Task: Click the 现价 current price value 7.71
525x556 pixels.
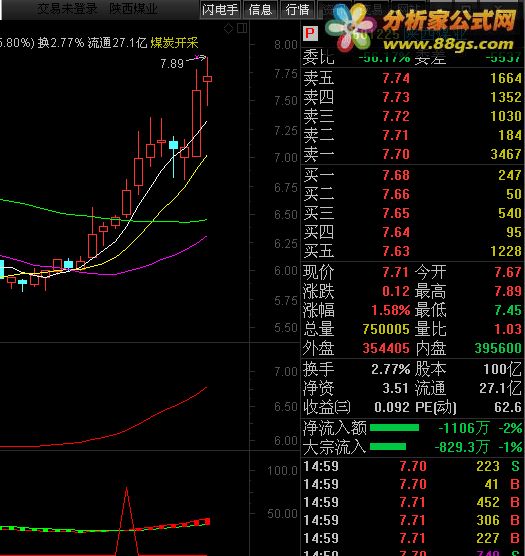Action: [x=396, y=272]
